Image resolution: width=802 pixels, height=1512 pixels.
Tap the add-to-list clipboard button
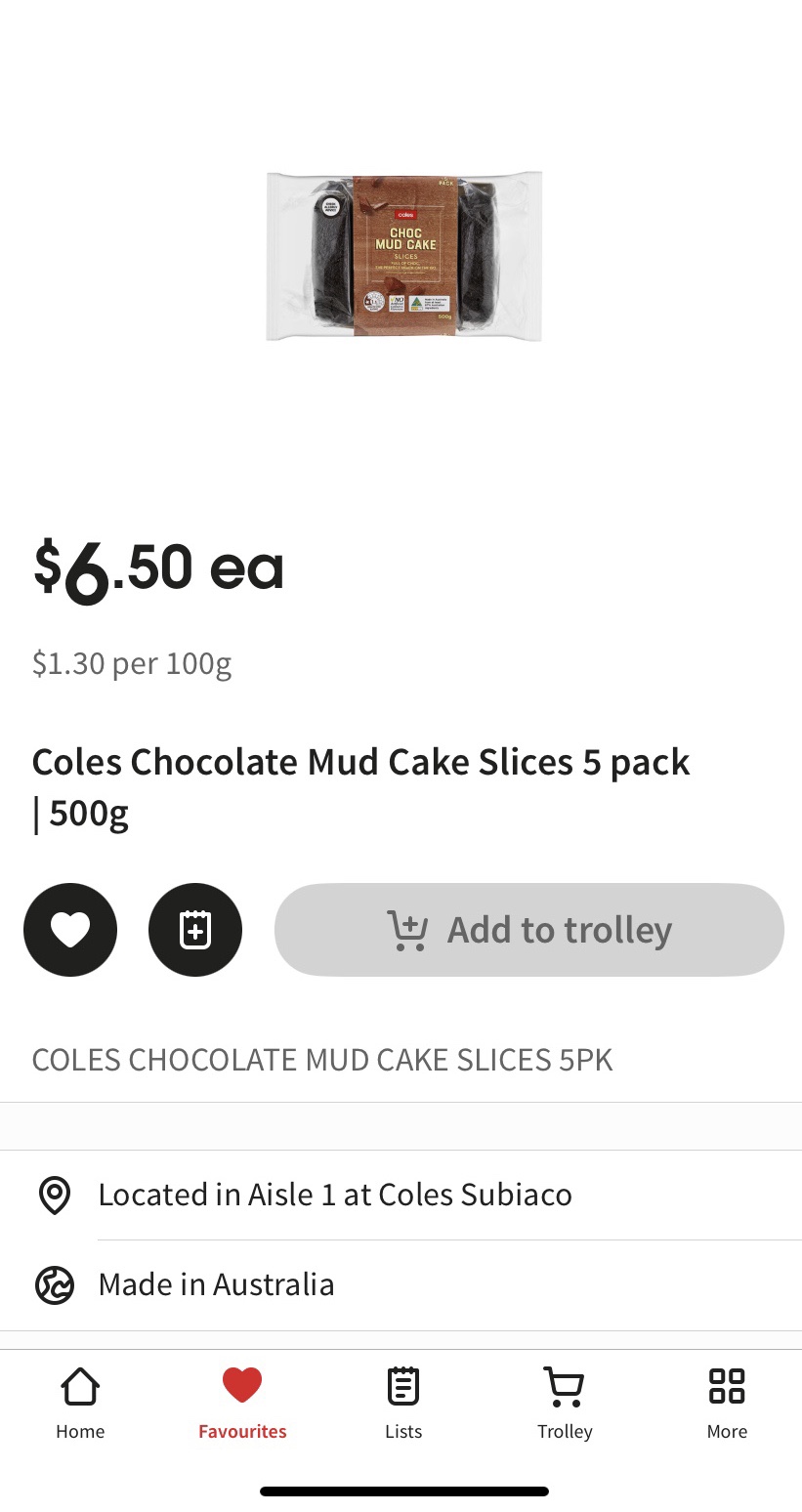[x=195, y=930]
